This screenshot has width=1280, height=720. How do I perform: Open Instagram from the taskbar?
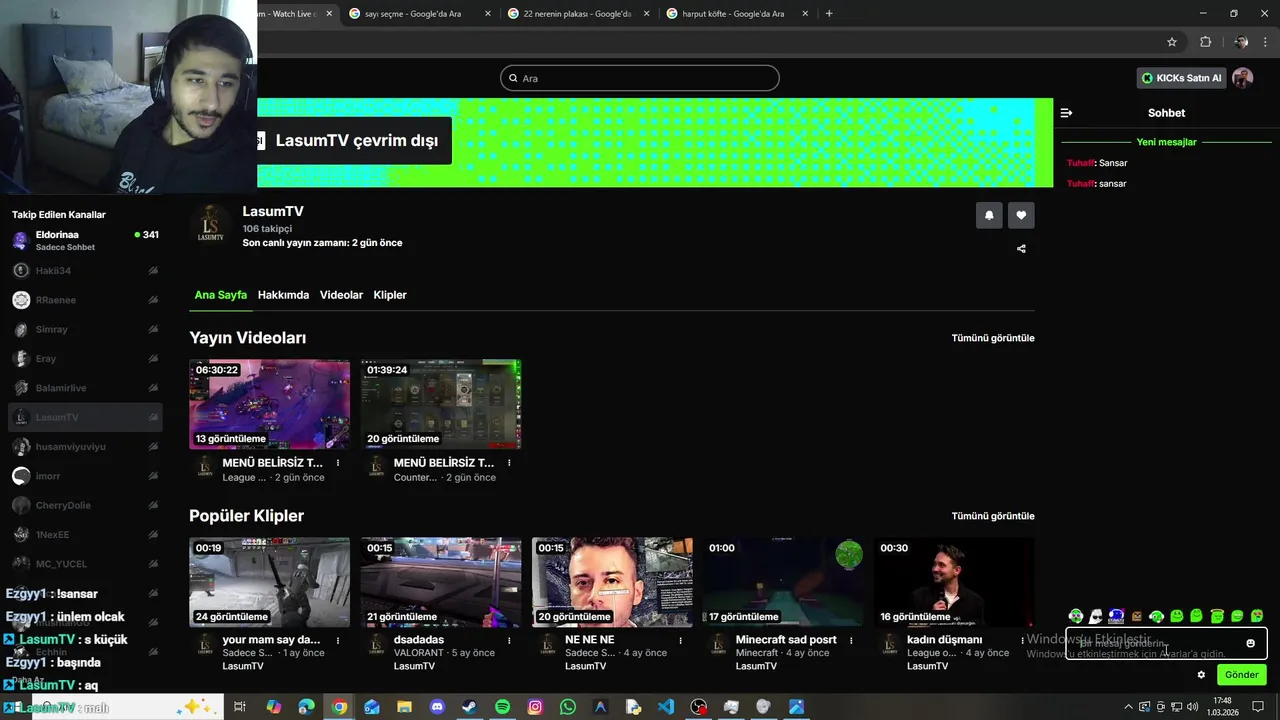pos(535,707)
